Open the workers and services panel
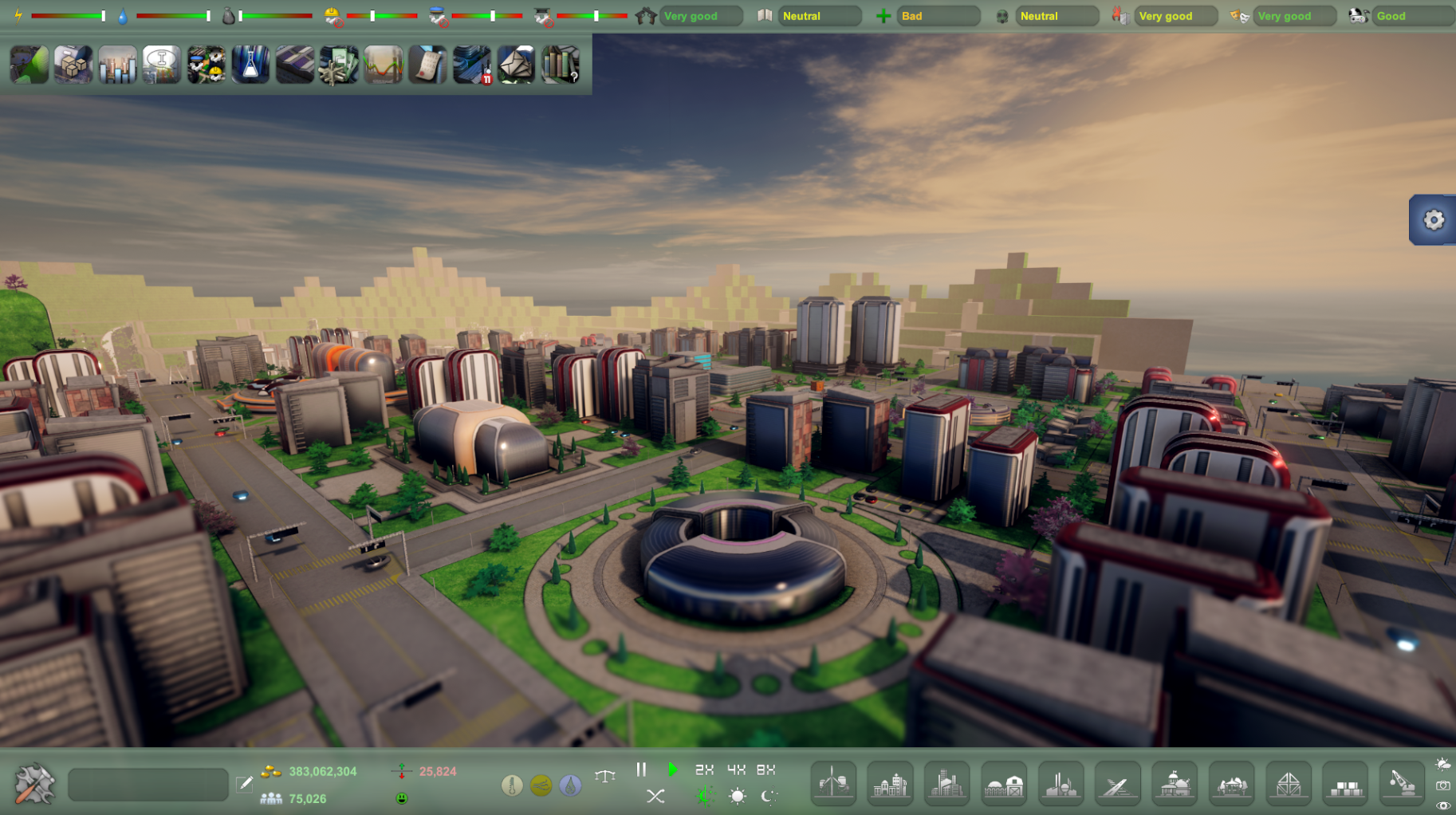Screen dimensions: 1456x815 click(x=207, y=65)
